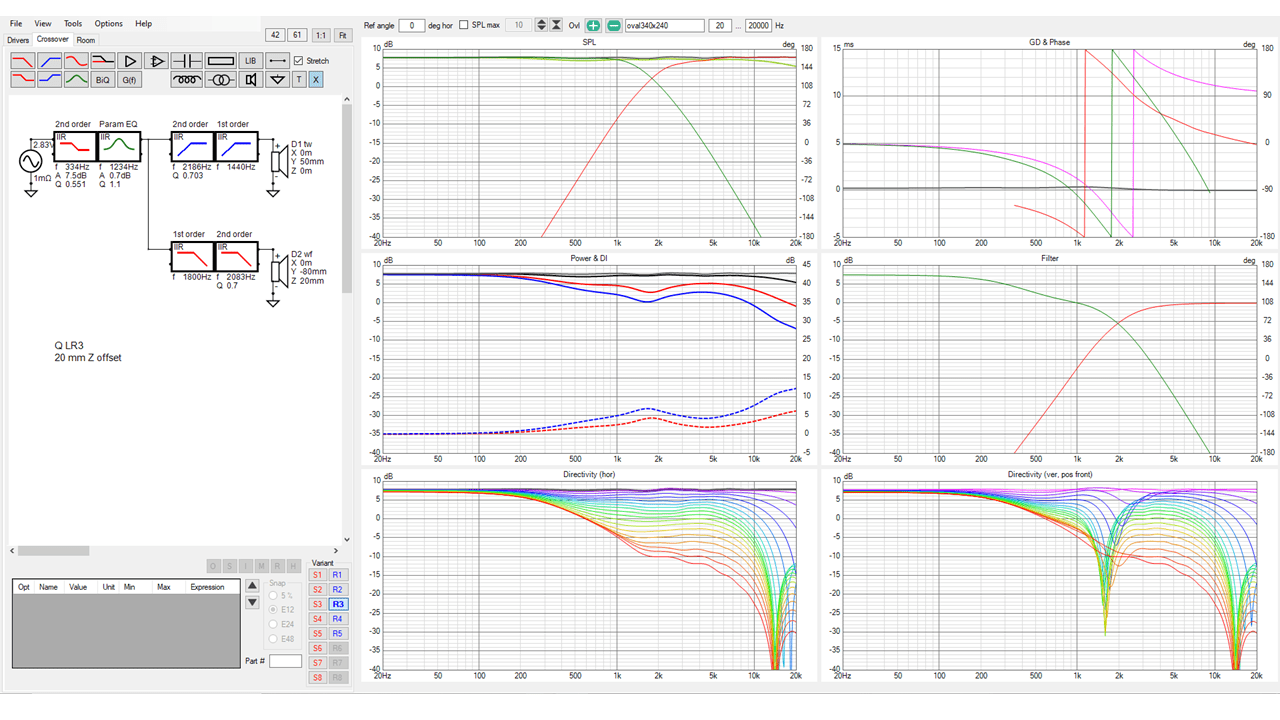The width and height of the screenshot is (1280, 720).
Task: Set schematic zoom with 1:1 button
Action: click(321, 35)
